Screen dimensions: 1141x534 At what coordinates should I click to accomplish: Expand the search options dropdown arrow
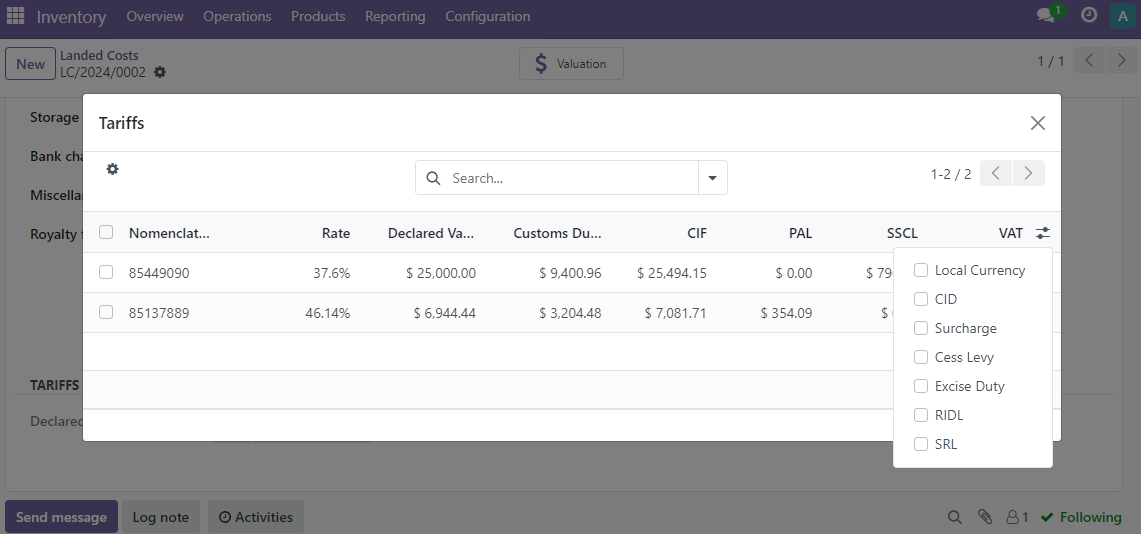click(x=712, y=178)
